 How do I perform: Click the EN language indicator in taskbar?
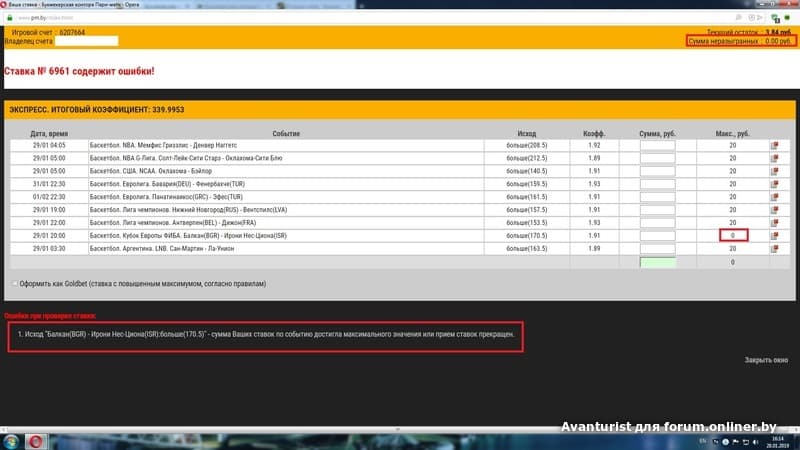[703, 441]
